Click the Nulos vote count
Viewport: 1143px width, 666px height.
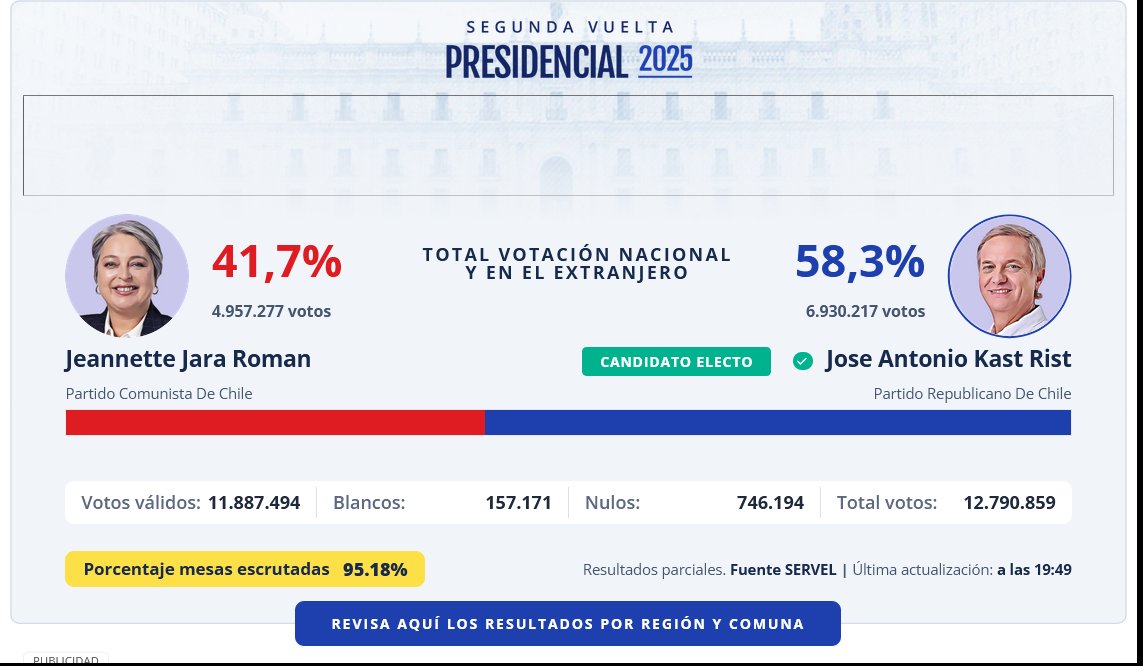(x=770, y=503)
